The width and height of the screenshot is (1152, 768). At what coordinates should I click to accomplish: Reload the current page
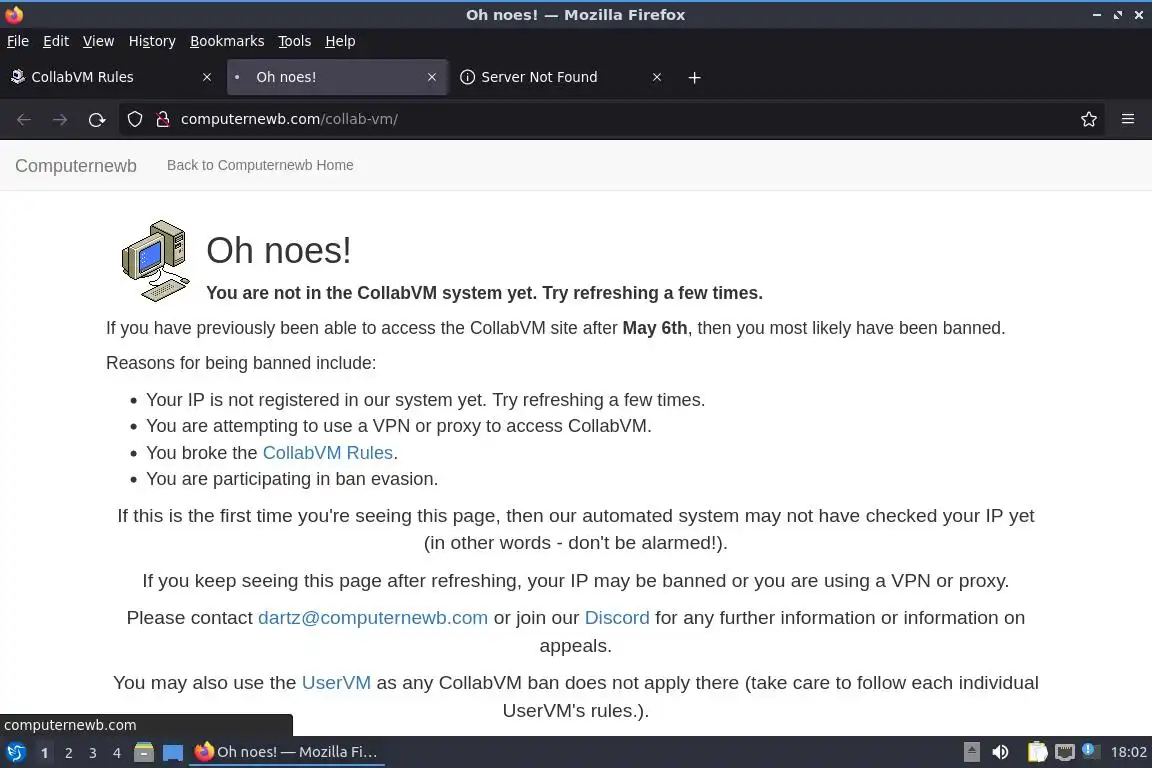pyautogui.click(x=97, y=120)
